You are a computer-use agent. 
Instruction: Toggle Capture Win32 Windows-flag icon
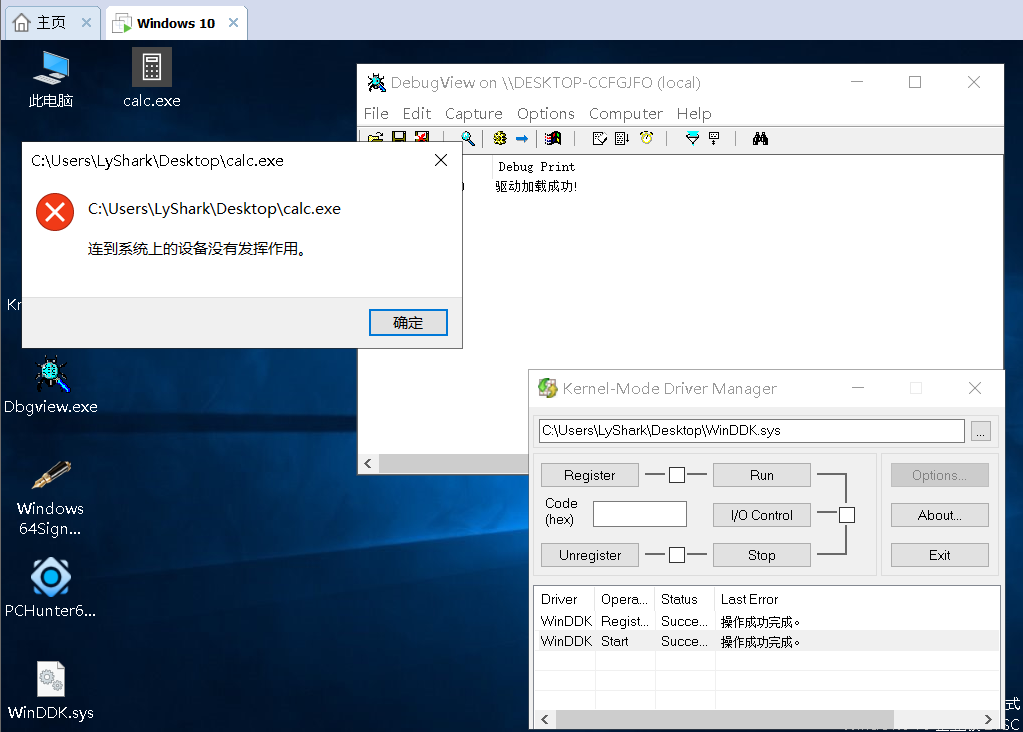pos(553,138)
